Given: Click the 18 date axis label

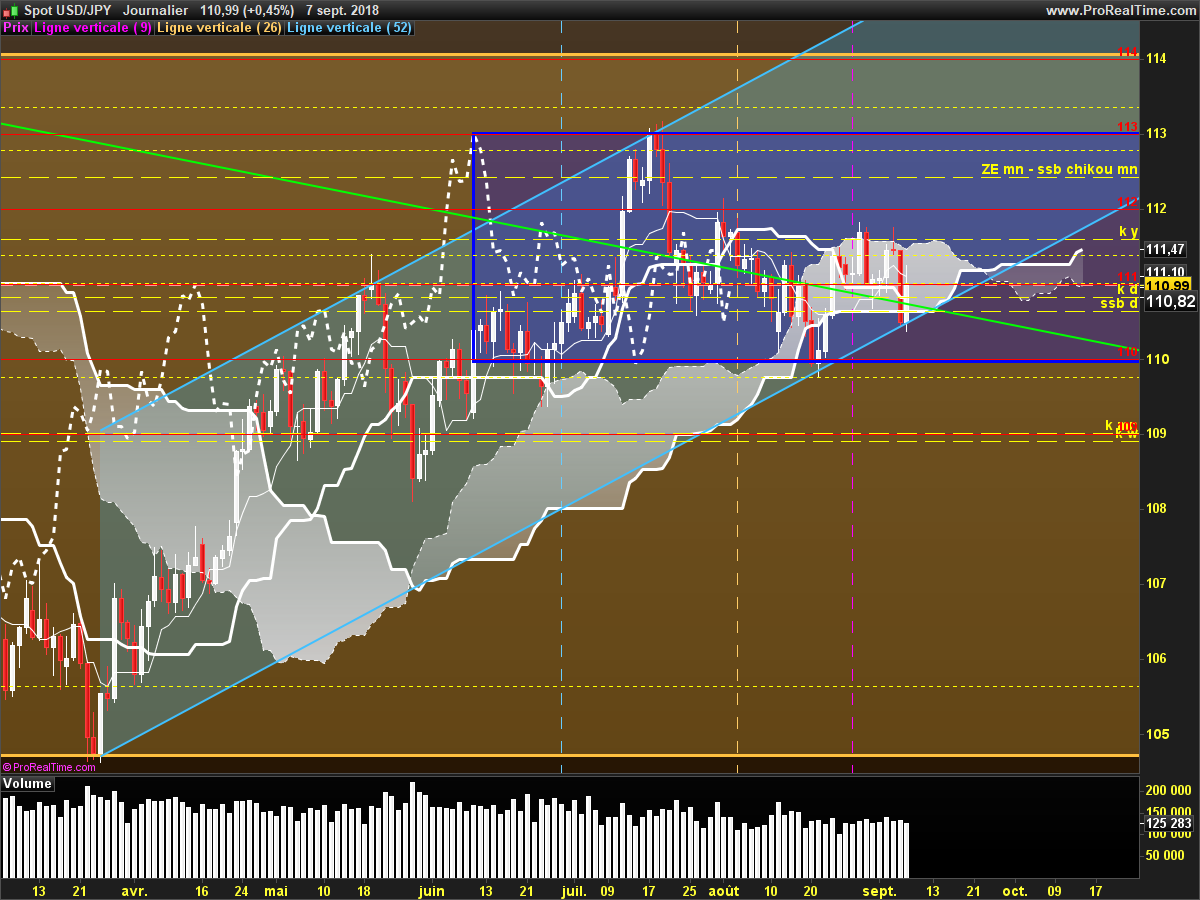Looking at the screenshot, I should tap(363, 890).
